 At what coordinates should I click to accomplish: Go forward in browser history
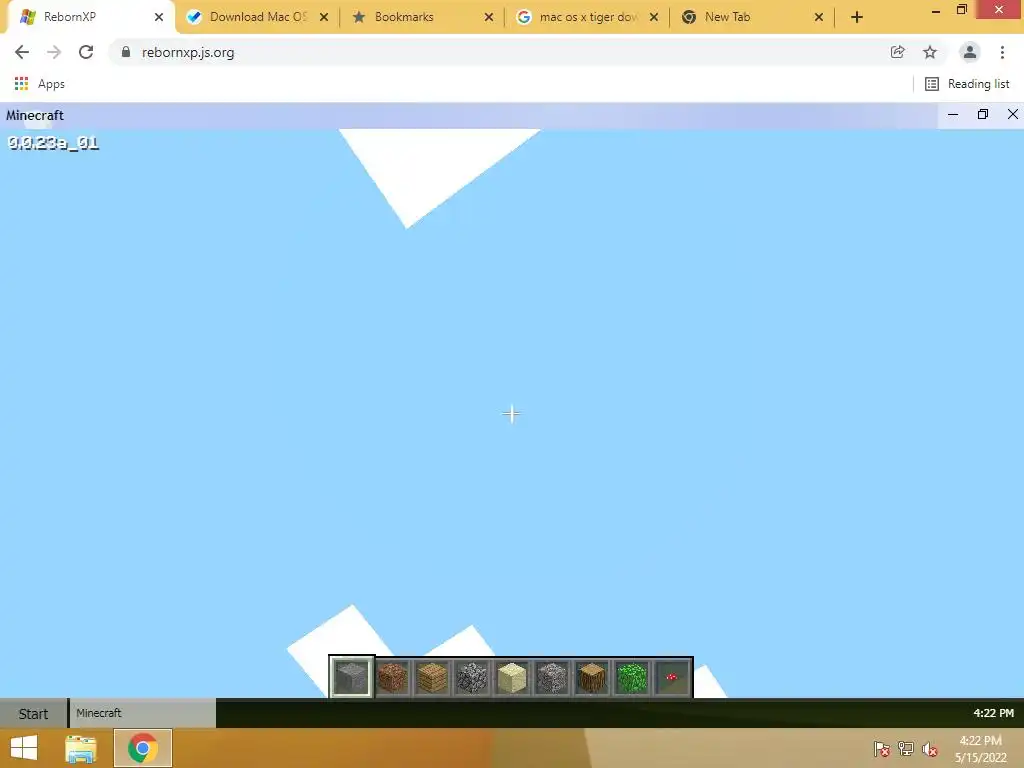point(54,52)
